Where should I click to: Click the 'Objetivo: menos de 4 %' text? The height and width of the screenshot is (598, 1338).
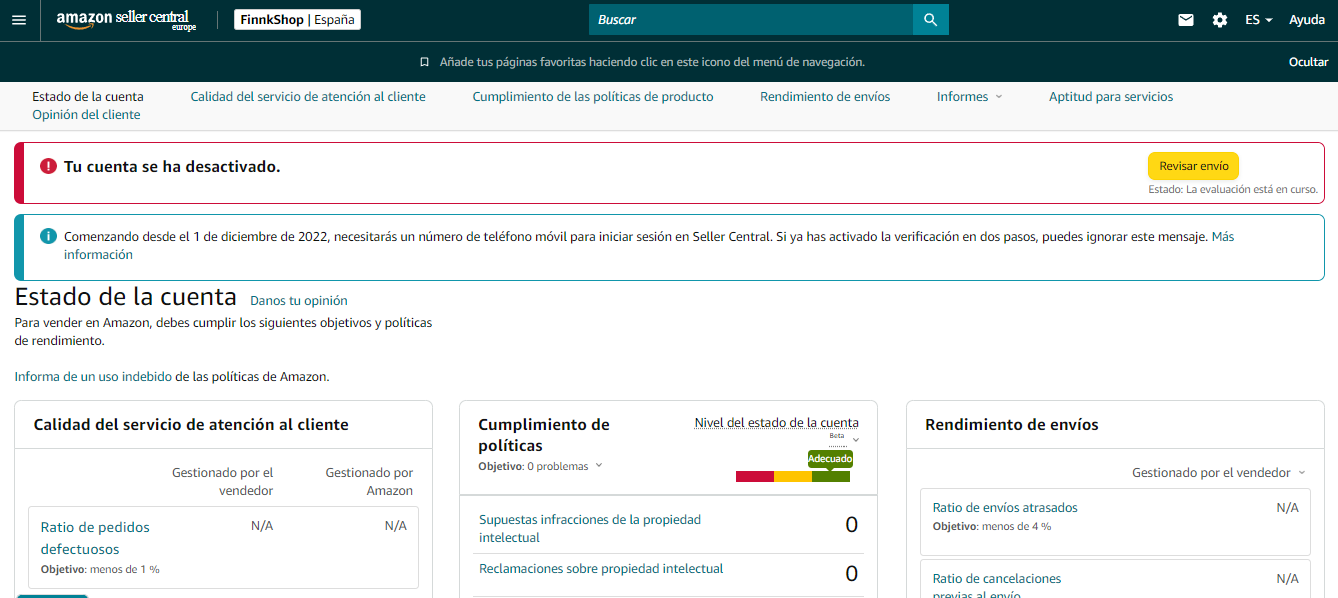(x=992, y=527)
